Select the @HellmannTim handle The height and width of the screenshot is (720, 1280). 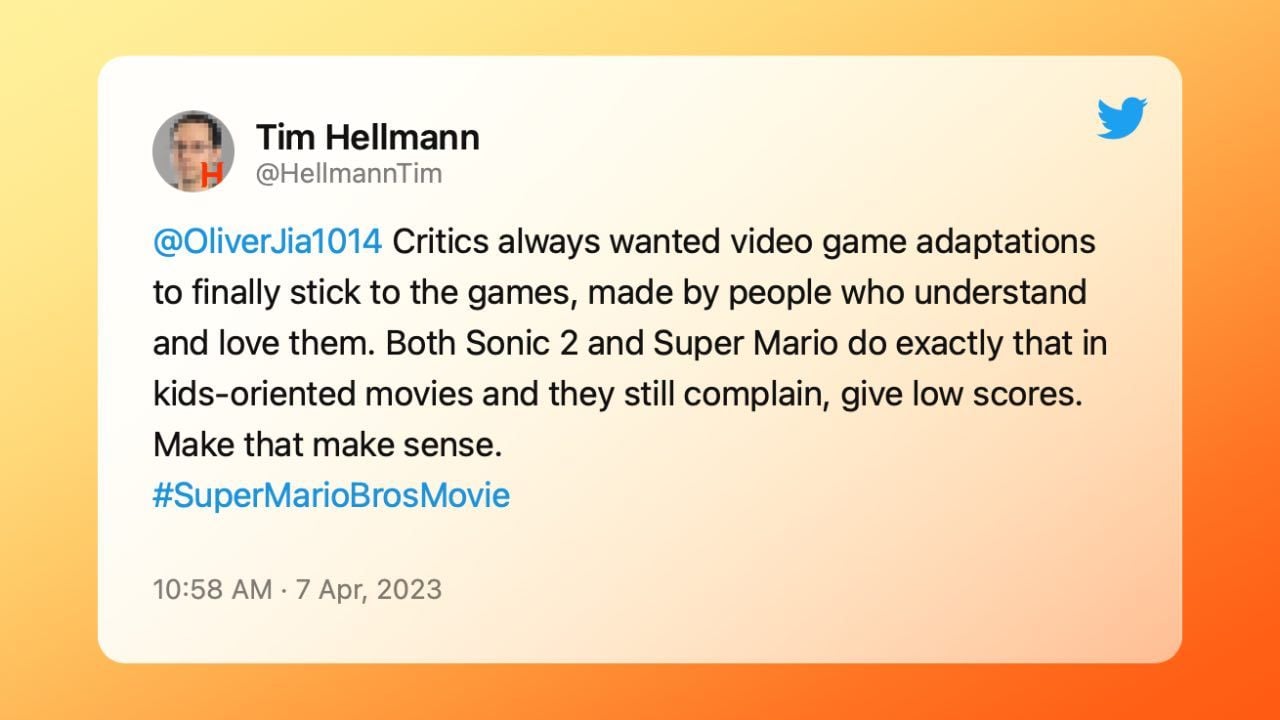point(349,174)
